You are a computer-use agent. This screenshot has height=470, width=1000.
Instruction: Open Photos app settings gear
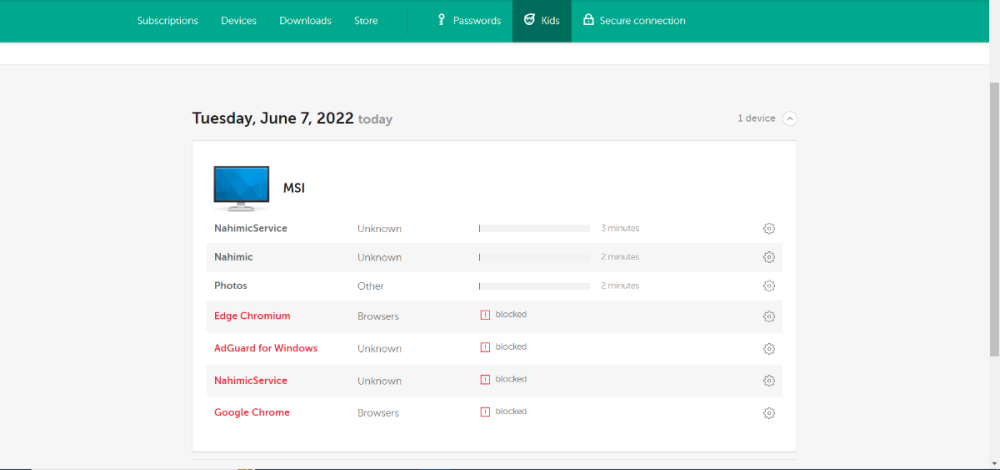pyautogui.click(x=768, y=286)
